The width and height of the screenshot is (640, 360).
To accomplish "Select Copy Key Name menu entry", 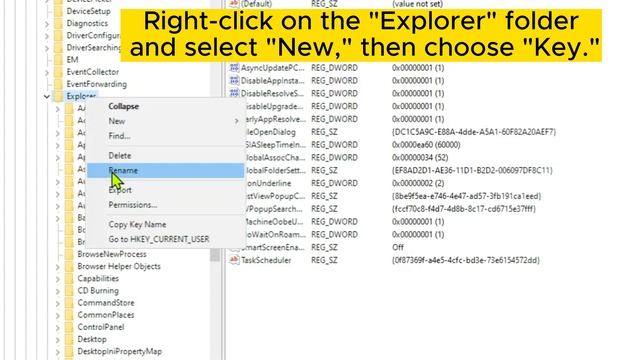I will click(x=166, y=224).
